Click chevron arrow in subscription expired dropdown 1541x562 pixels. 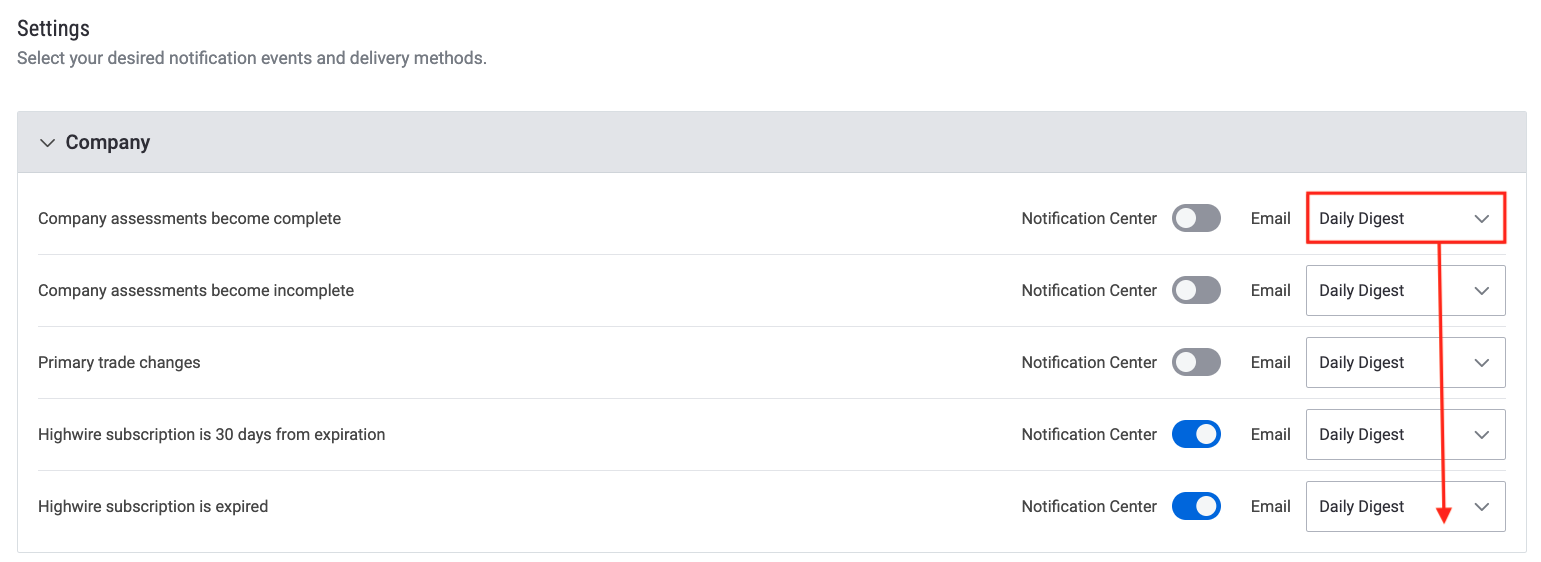click(x=1482, y=507)
